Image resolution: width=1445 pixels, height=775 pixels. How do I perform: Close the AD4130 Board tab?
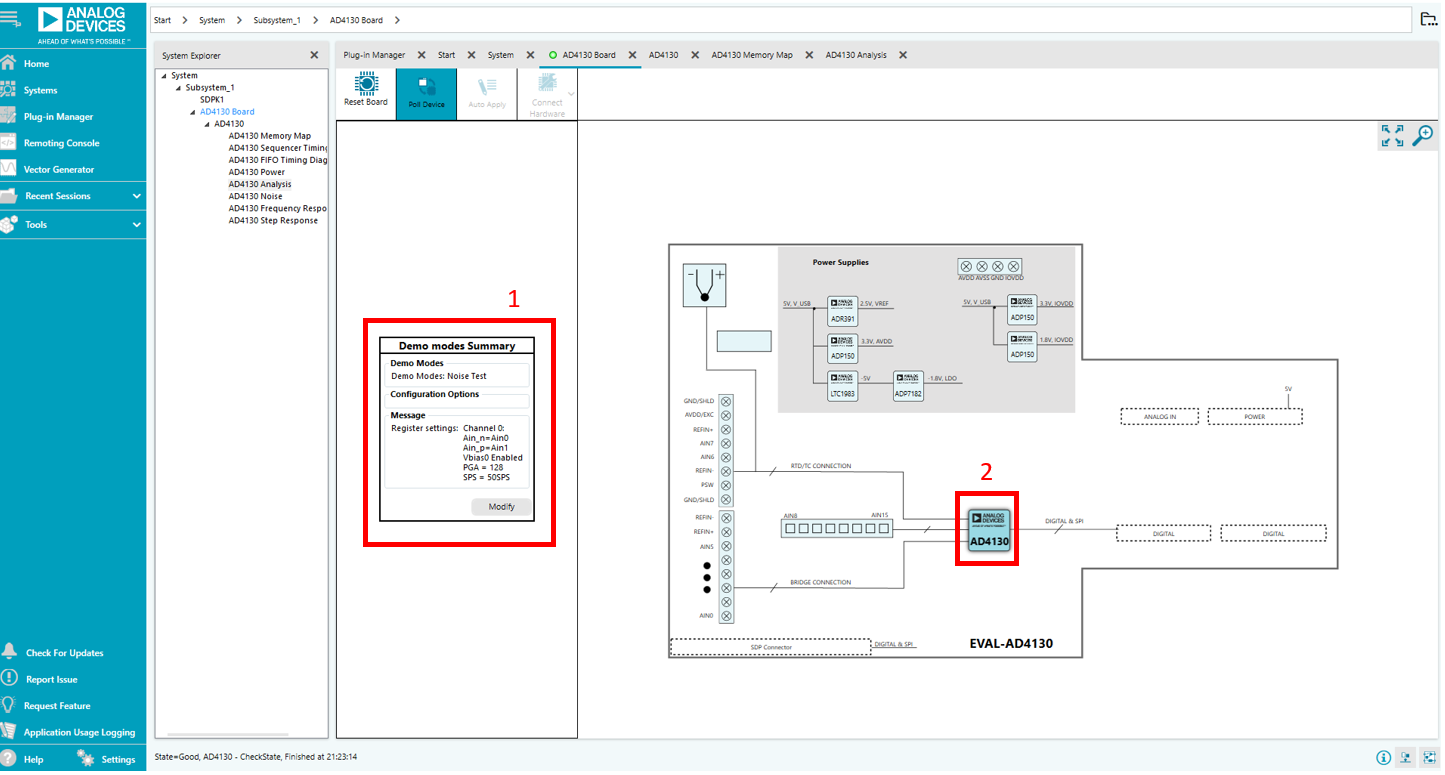632,55
